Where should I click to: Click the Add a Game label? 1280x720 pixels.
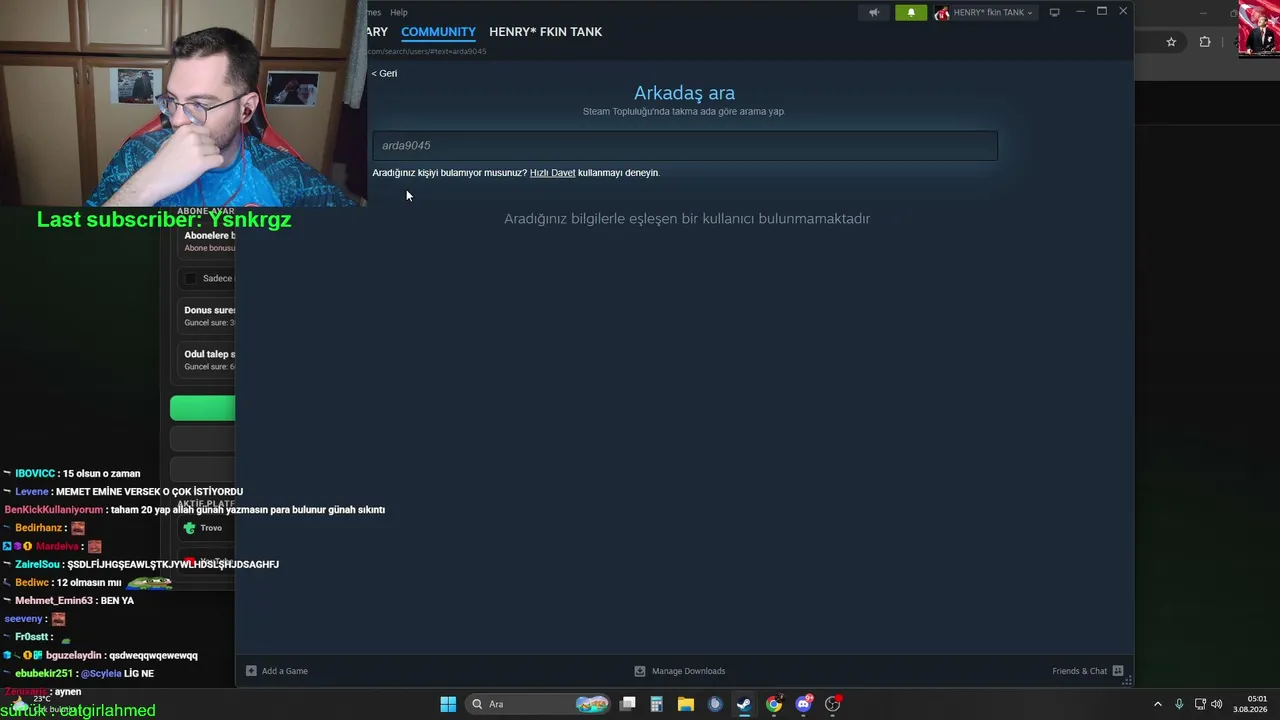pos(285,671)
